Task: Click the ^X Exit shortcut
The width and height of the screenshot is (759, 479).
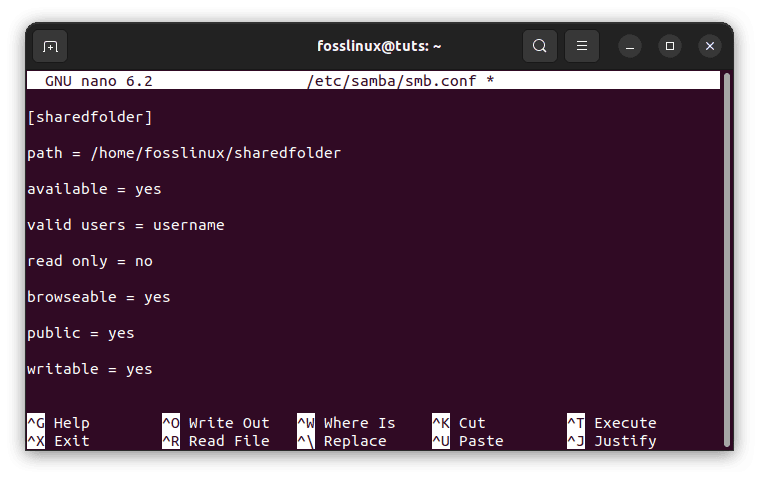Action: tap(58, 441)
